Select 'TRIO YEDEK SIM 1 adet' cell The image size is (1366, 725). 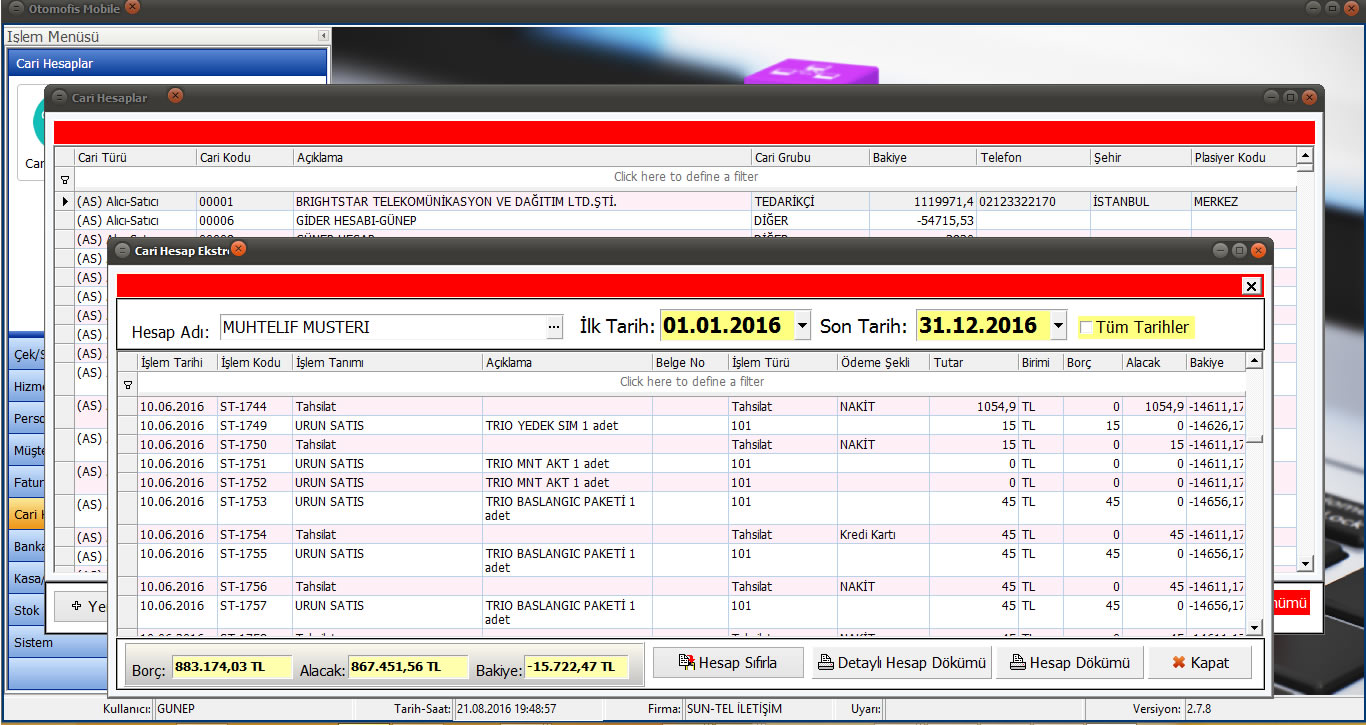coord(567,426)
